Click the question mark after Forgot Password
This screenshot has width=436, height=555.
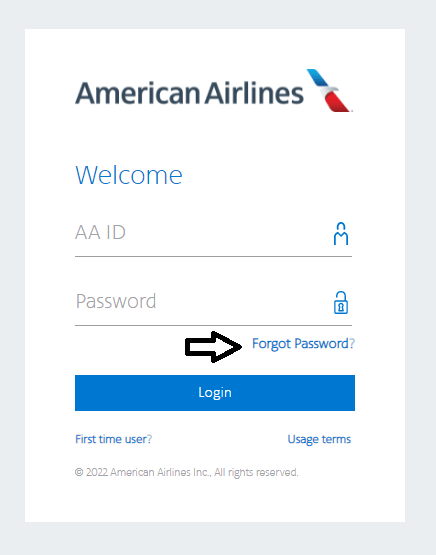tap(352, 343)
